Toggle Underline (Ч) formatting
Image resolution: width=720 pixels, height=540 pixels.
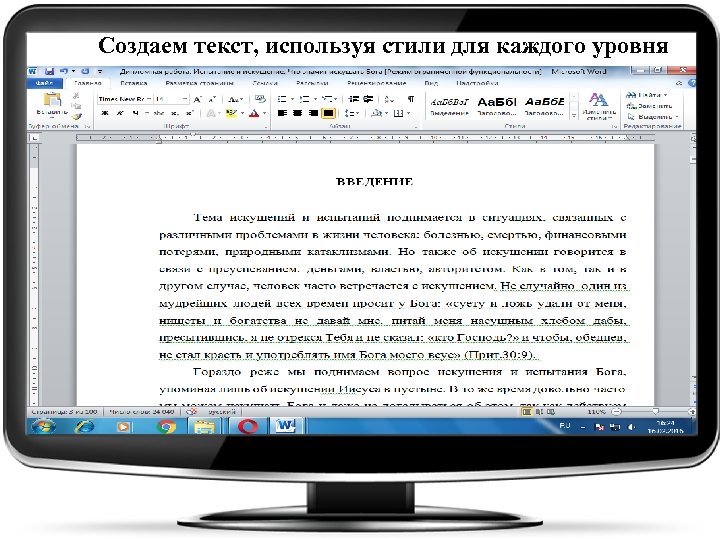135,113
